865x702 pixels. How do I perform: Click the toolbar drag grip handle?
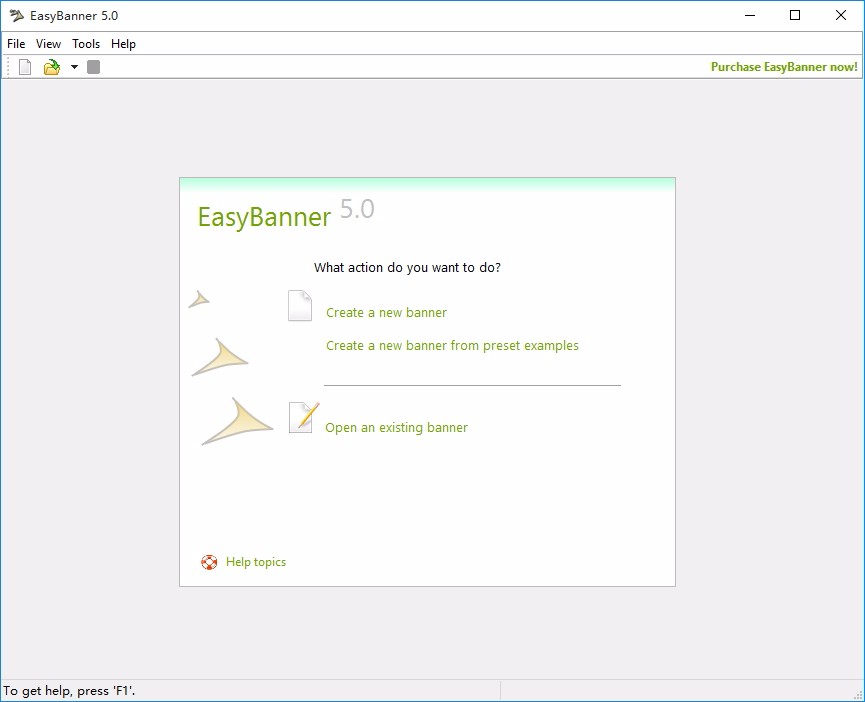(x=8, y=67)
